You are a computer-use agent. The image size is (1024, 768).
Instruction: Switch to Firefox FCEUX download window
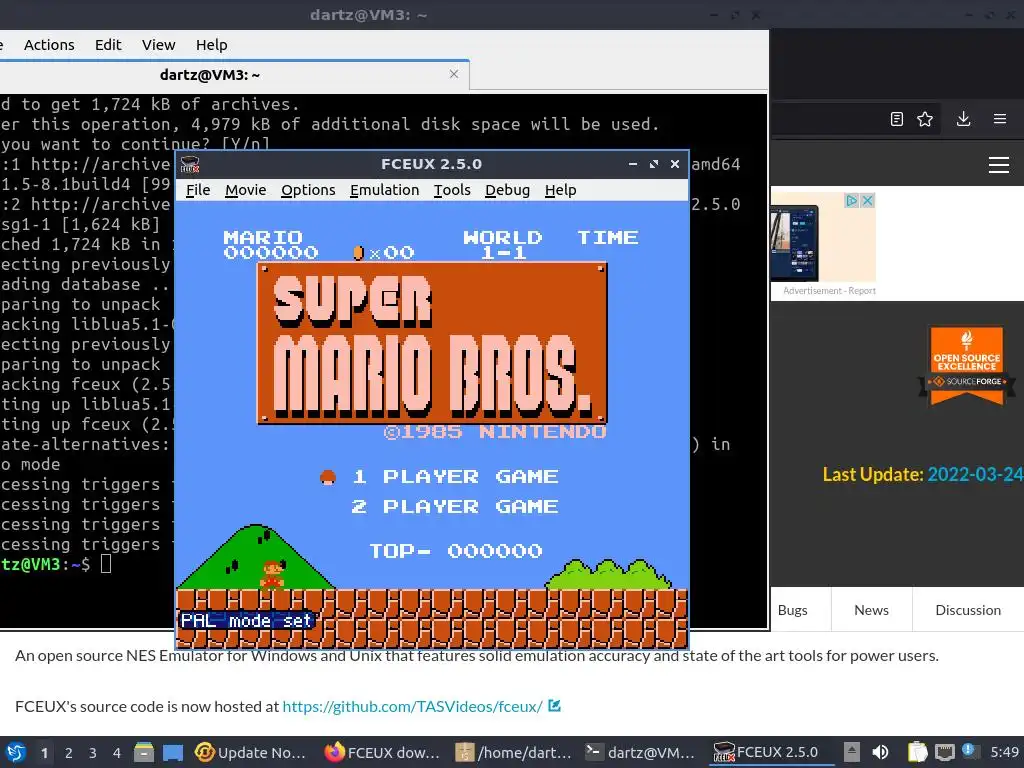click(x=382, y=752)
